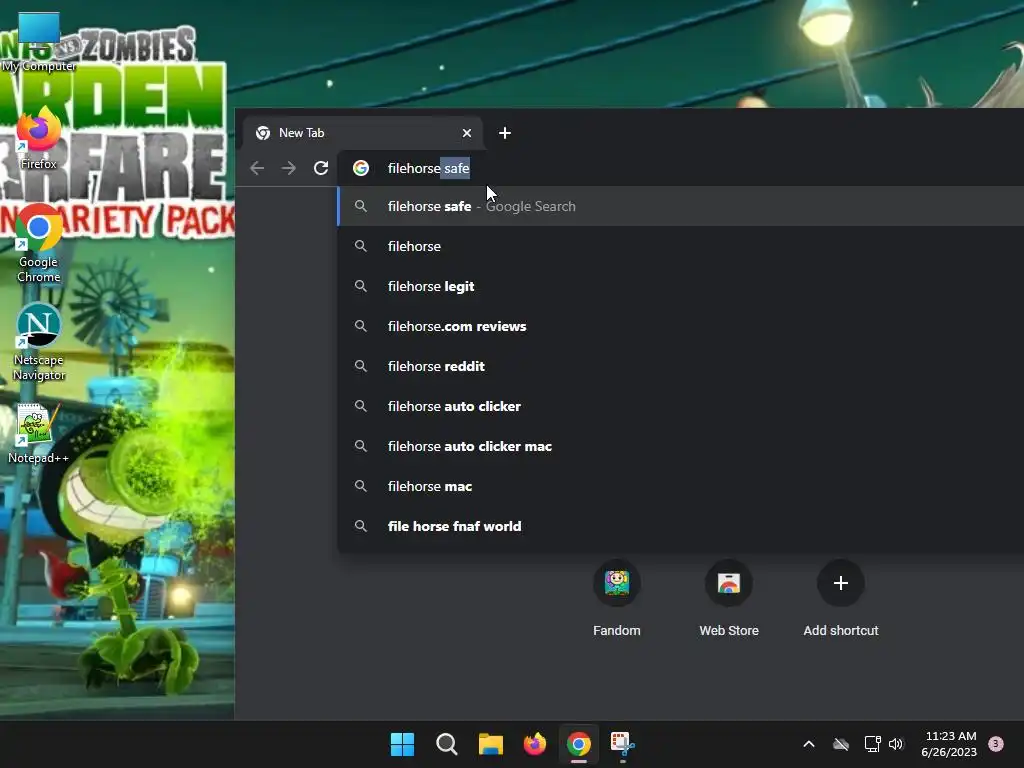Choose suggestion filehorse safe - Google Search
This screenshot has width=1024, height=768.
pos(680,206)
